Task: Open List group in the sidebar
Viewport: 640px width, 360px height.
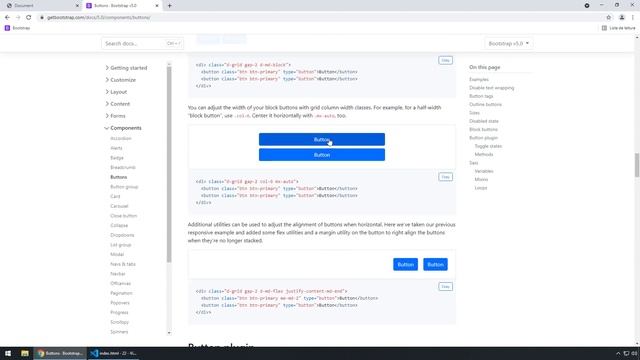Action: click(121, 245)
